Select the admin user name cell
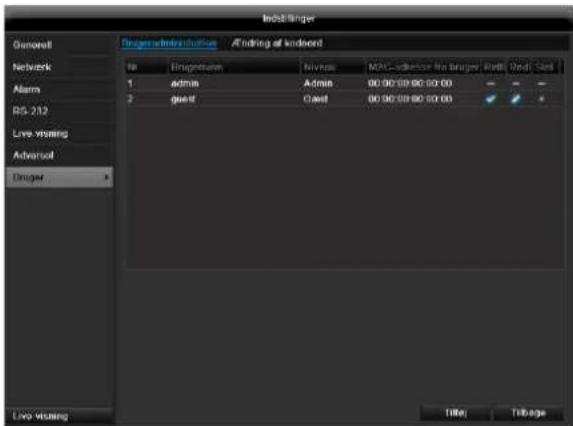The height and width of the screenshot is (426, 573). click(185, 84)
